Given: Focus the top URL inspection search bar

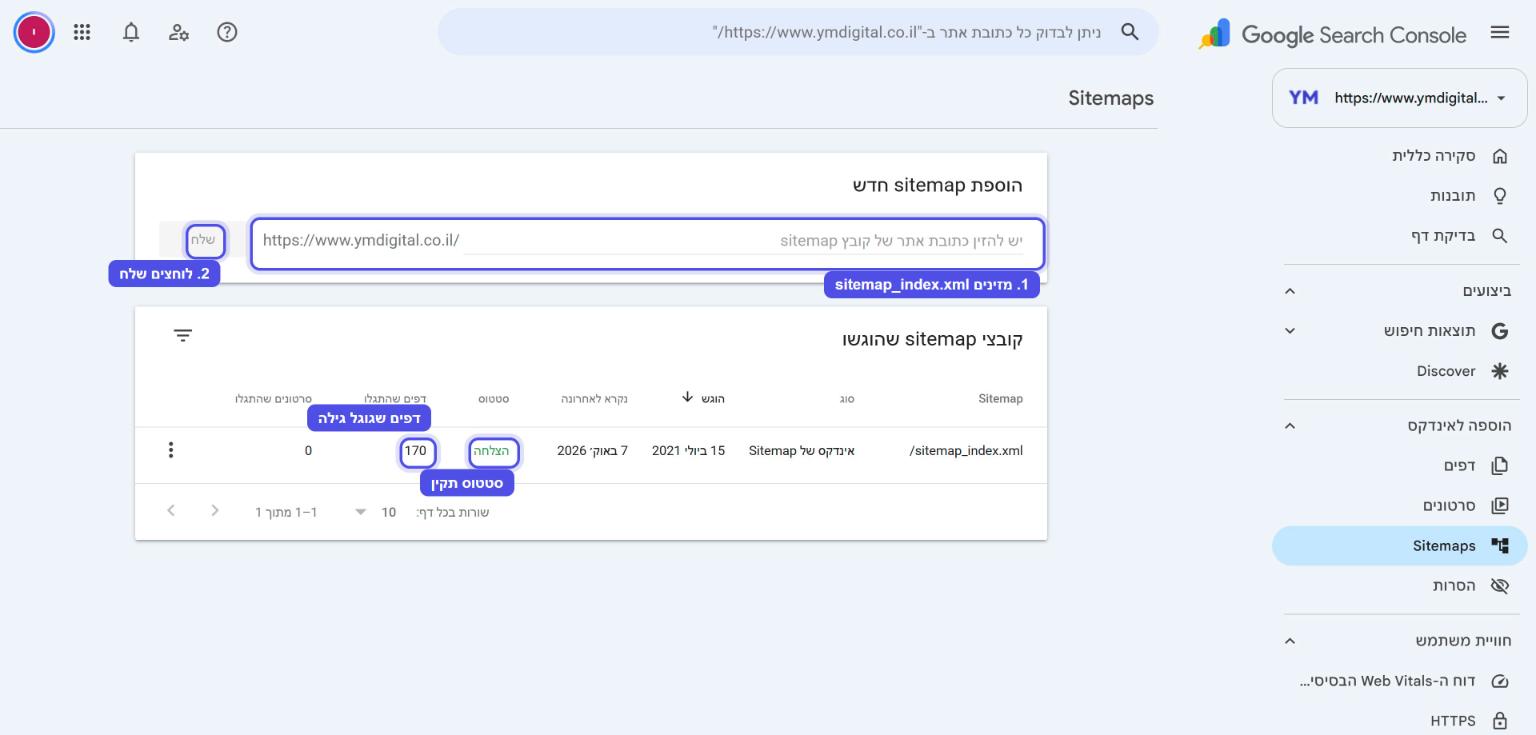Looking at the screenshot, I should (798, 32).
